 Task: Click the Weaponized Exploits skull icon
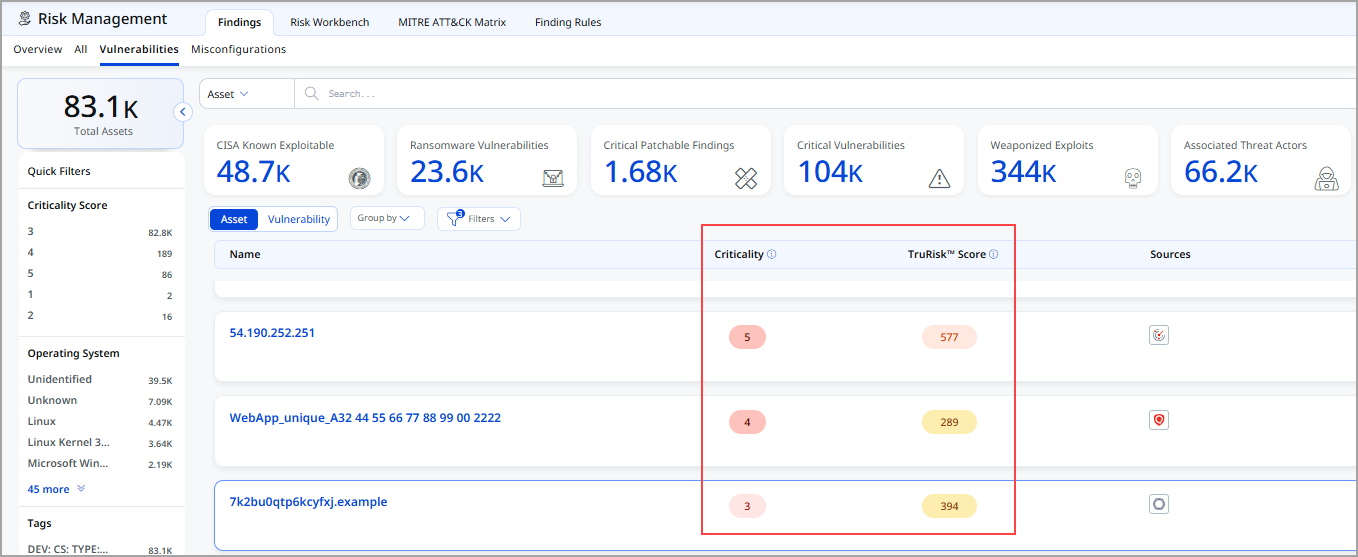coord(1132,178)
